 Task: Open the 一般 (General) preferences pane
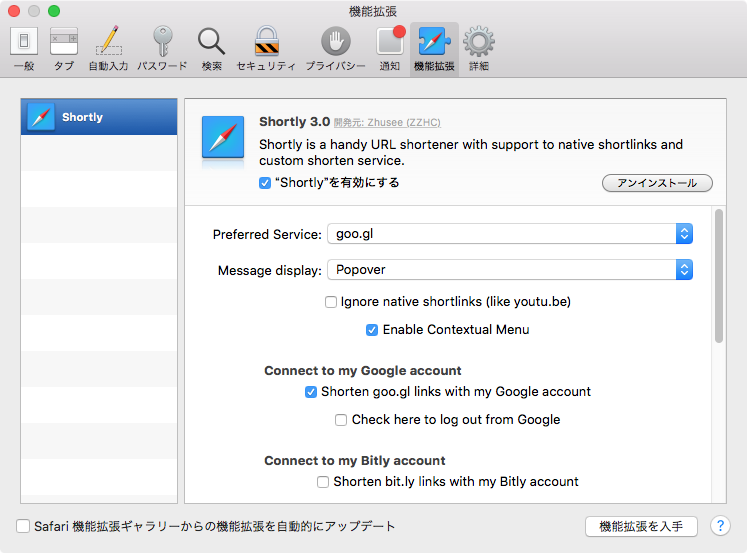click(24, 48)
